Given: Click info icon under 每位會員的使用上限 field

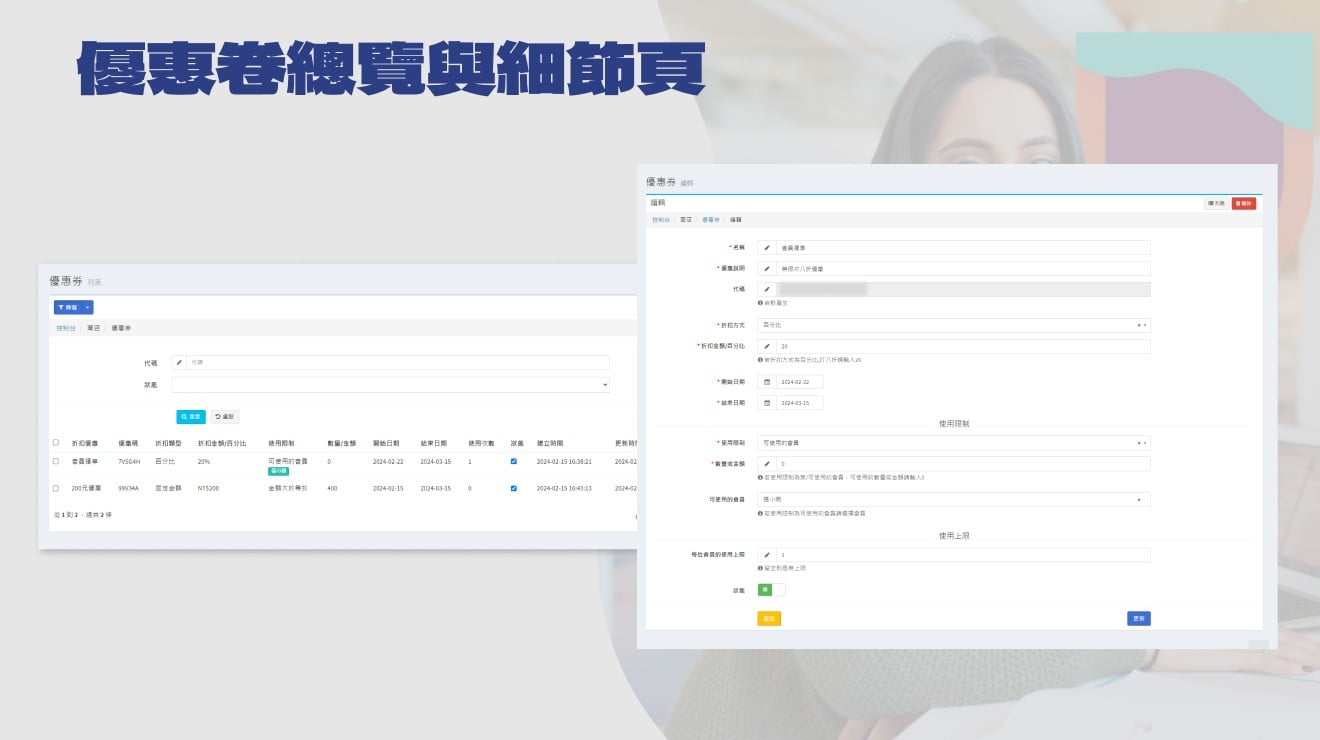Looking at the screenshot, I should [761, 567].
